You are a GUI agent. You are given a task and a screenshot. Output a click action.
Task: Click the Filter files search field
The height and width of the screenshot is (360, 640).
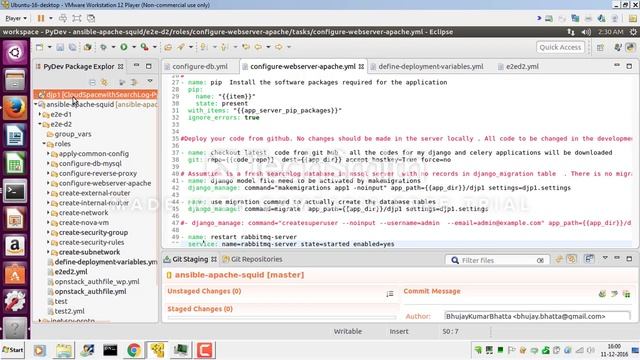click(498, 260)
